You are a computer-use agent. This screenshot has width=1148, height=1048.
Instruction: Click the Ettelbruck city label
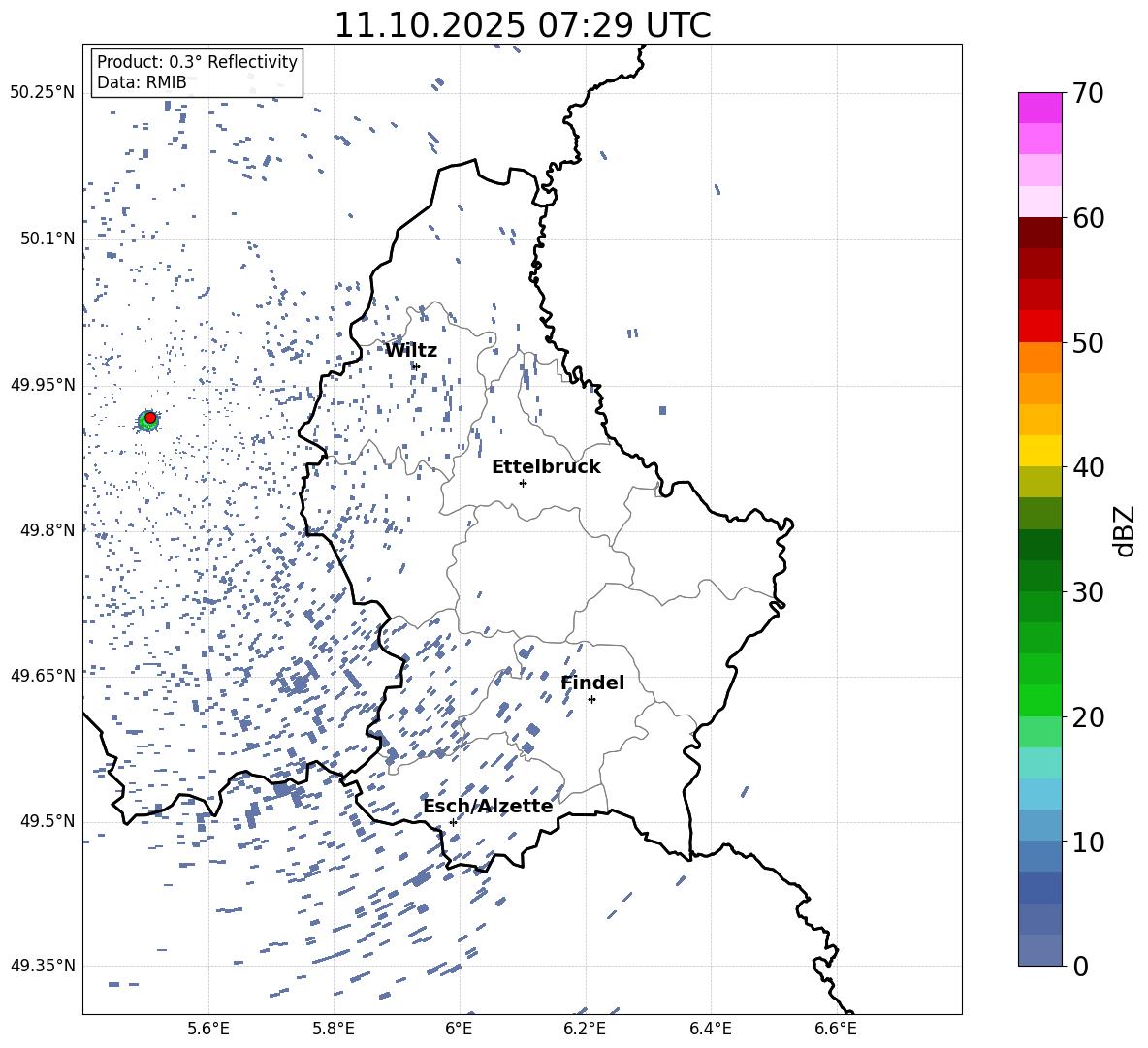point(546,467)
